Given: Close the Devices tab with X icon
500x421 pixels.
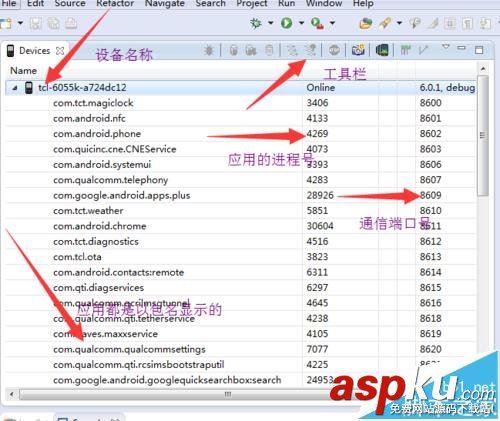Looking at the screenshot, I should point(60,51).
